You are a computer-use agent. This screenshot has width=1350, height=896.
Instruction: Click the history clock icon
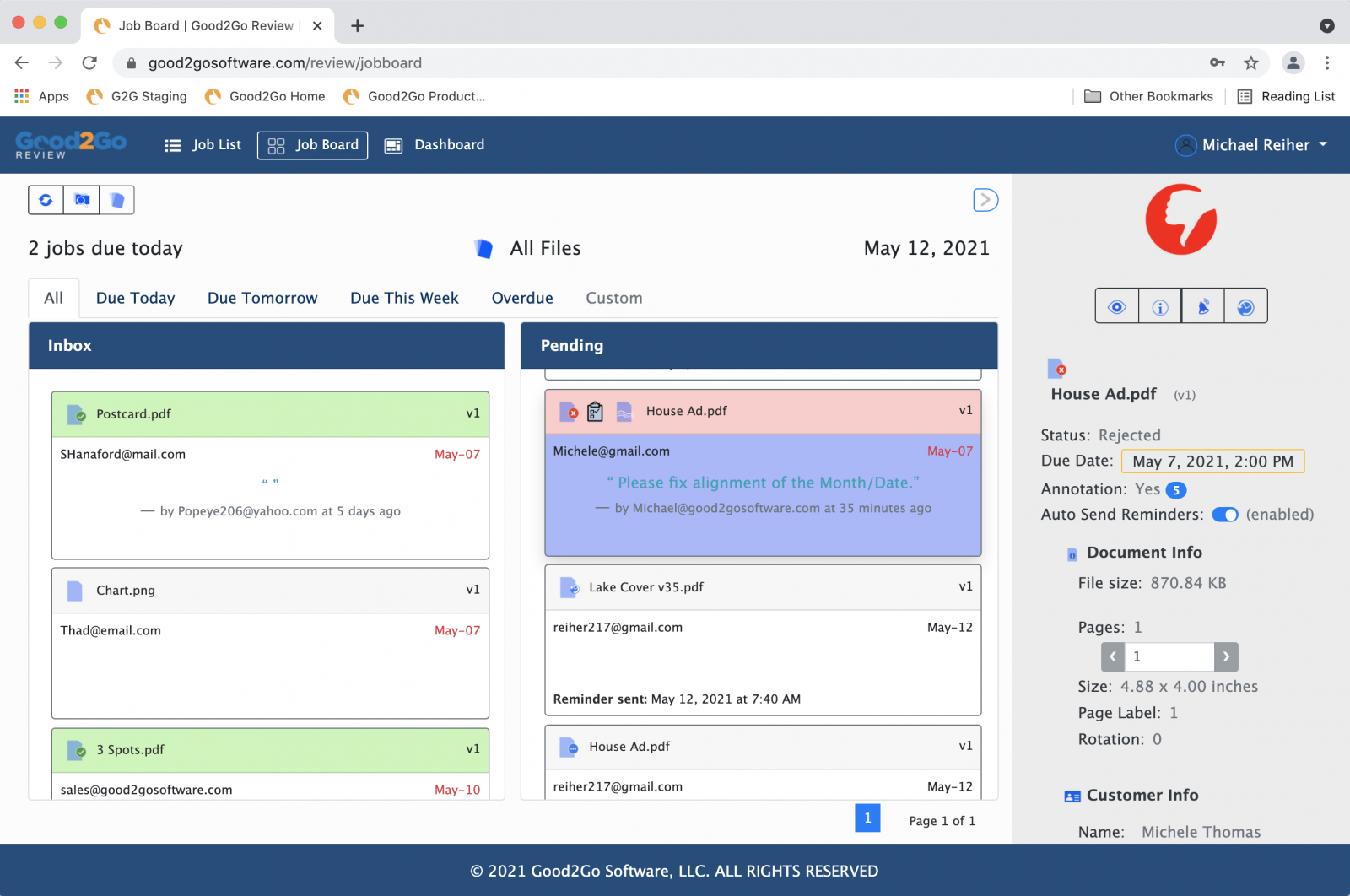coord(1245,307)
